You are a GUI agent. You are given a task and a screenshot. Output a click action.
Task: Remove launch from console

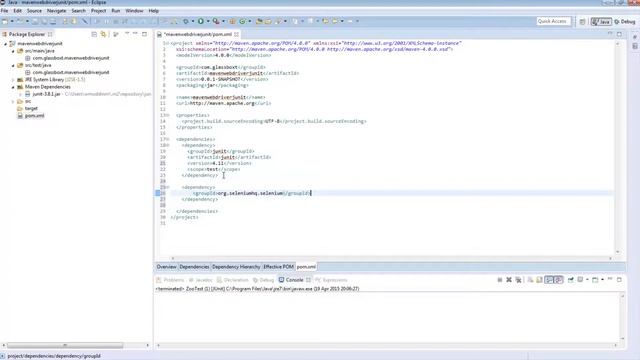pos(509,280)
